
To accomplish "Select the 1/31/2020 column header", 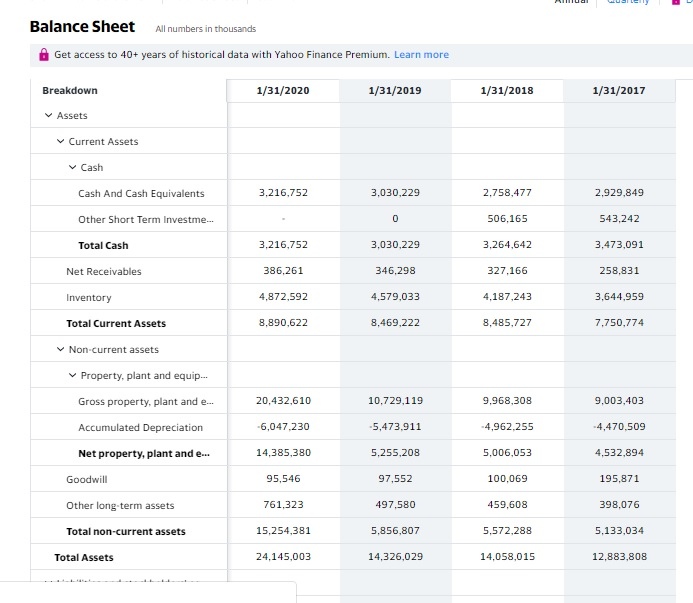I will point(283,91).
